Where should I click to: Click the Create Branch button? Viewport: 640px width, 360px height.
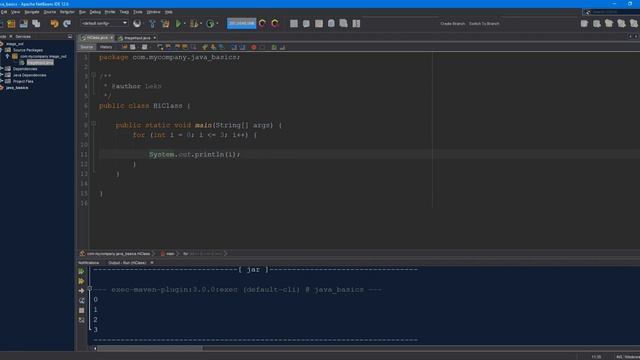click(453, 24)
